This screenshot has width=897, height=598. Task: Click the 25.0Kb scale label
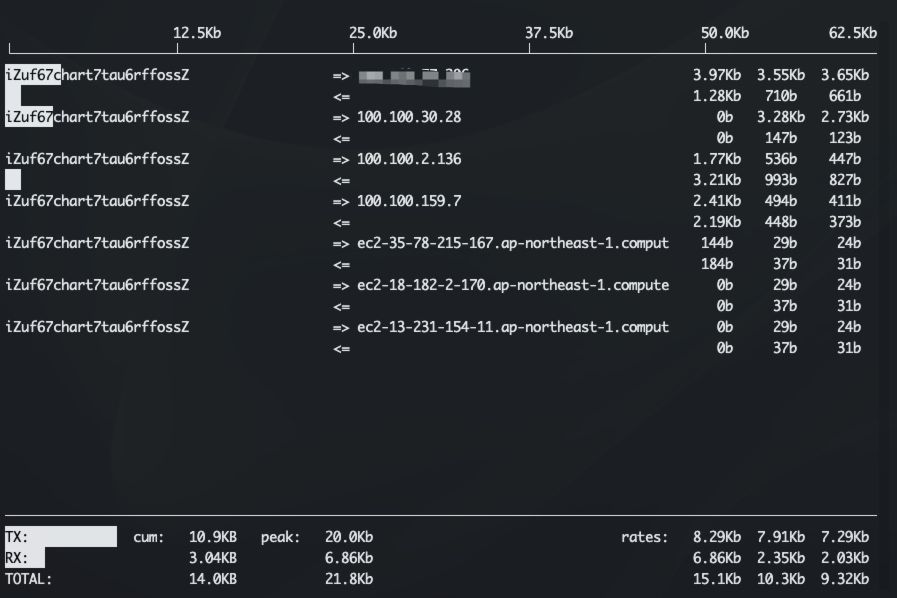click(373, 33)
